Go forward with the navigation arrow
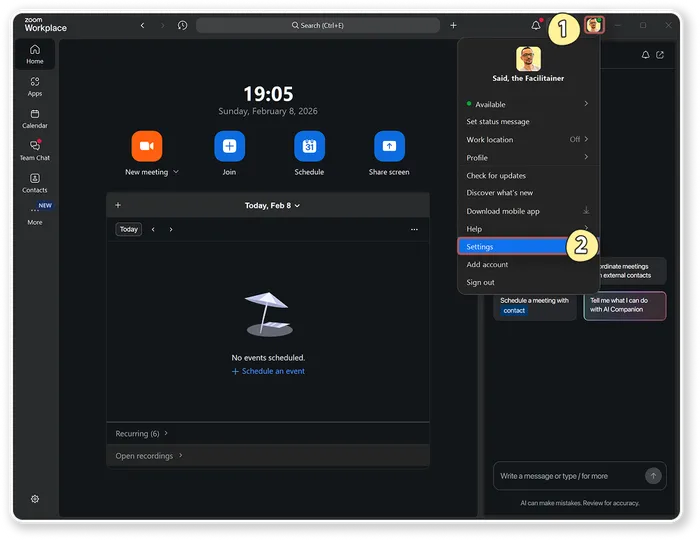 tap(162, 25)
